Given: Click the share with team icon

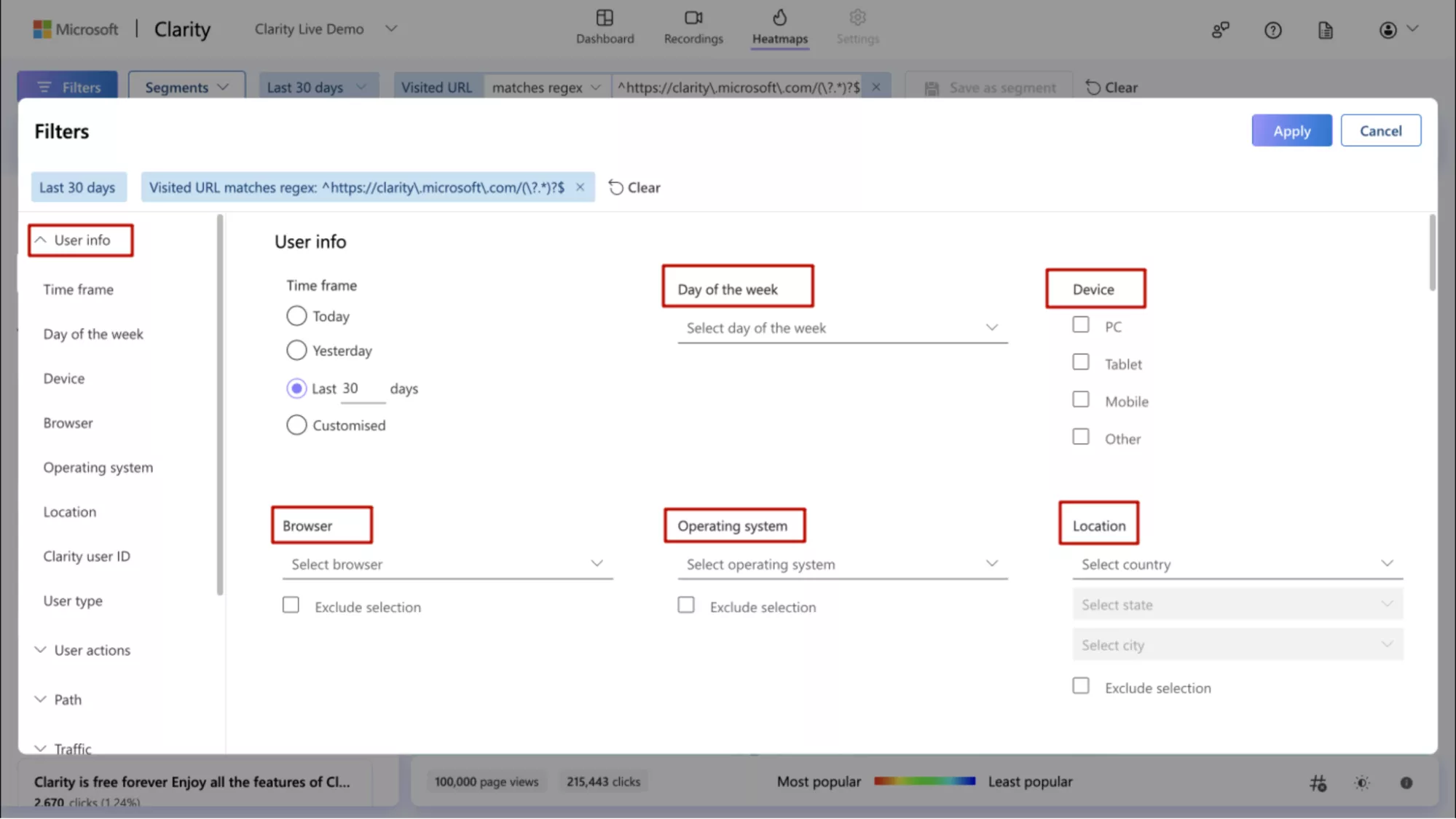Looking at the screenshot, I should (1220, 30).
